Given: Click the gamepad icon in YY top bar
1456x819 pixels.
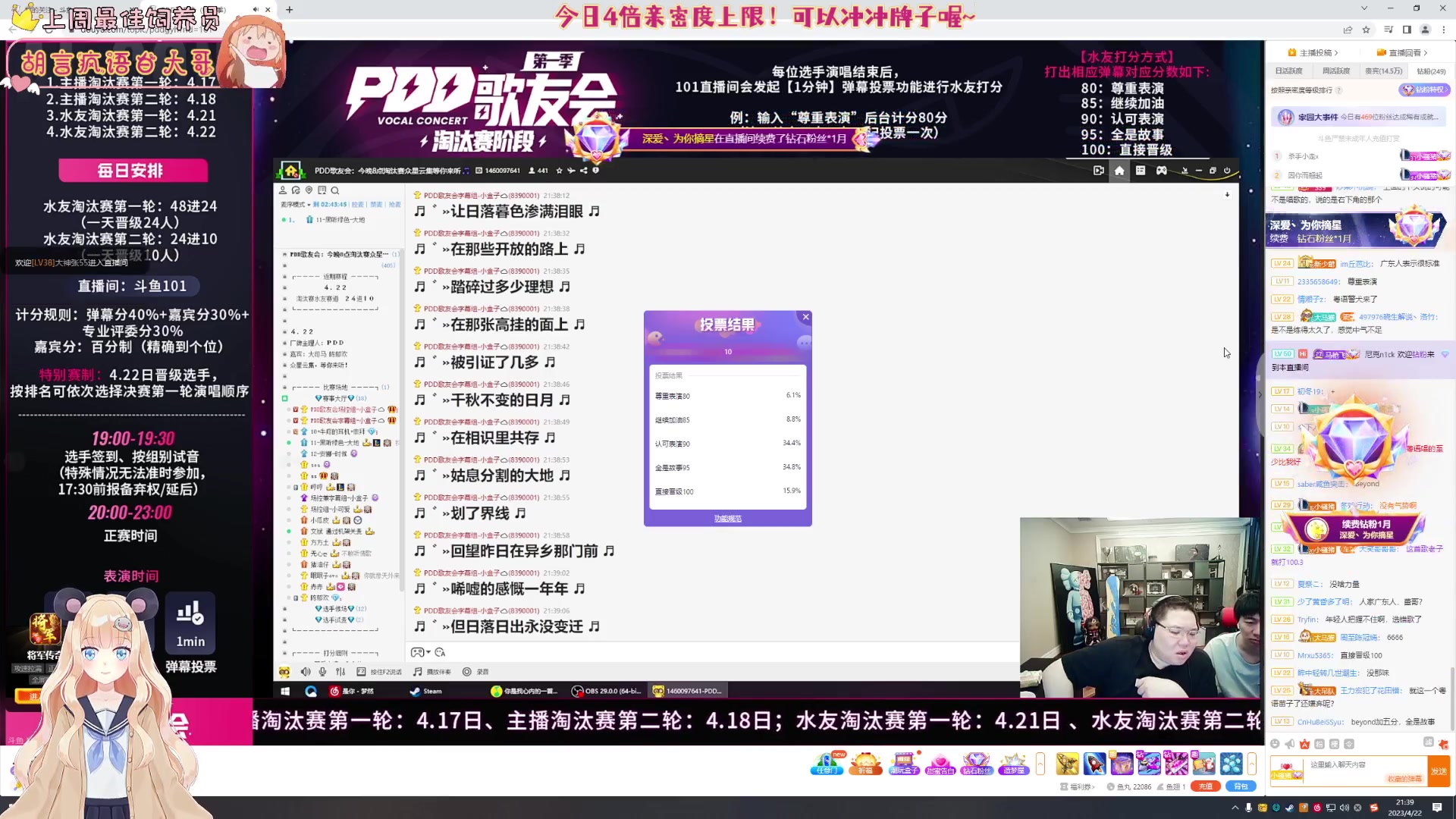Looking at the screenshot, I should point(1162,171).
